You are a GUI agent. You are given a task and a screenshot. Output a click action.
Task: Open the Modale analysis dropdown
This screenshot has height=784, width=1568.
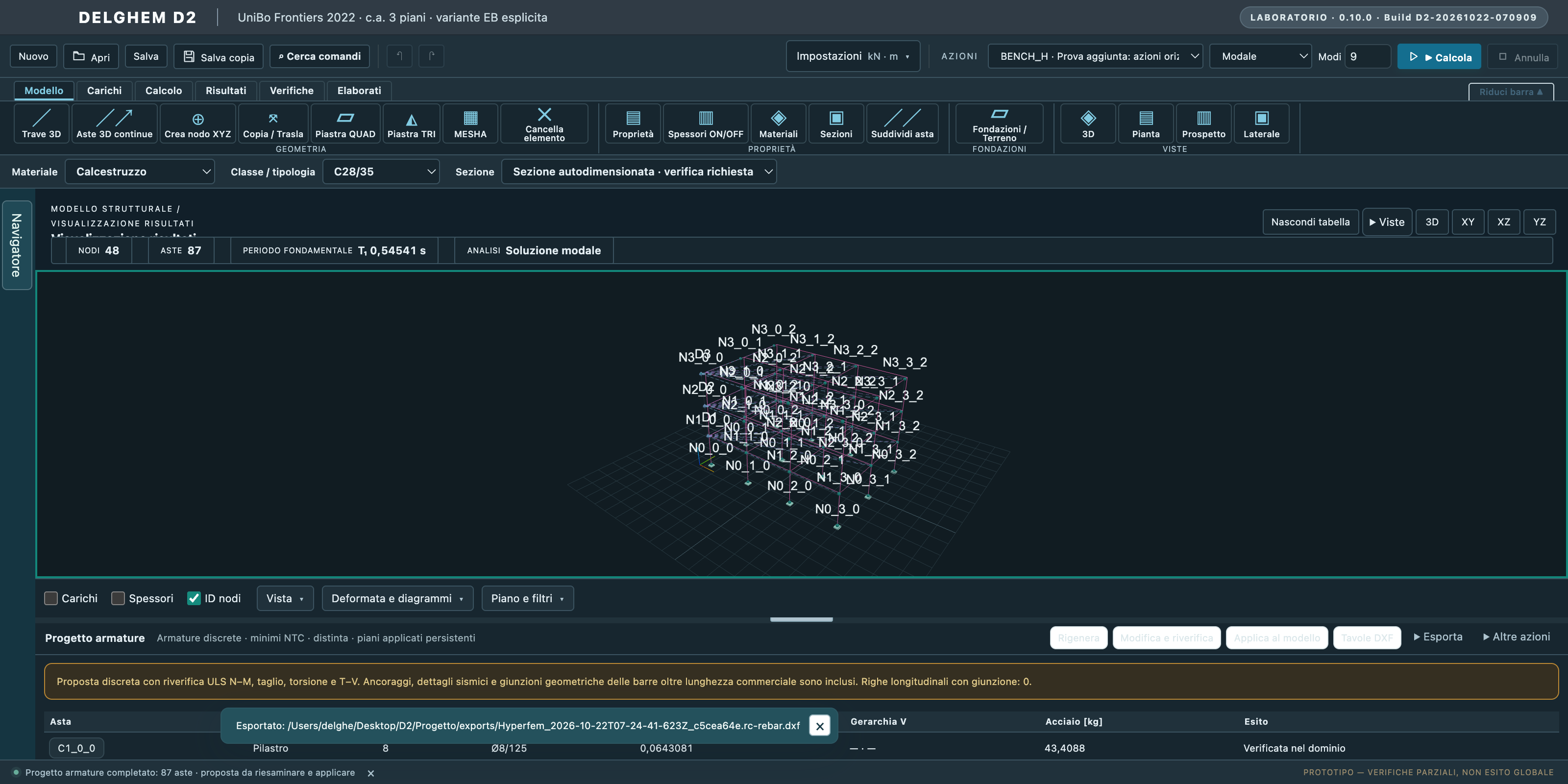[1260, 56]
